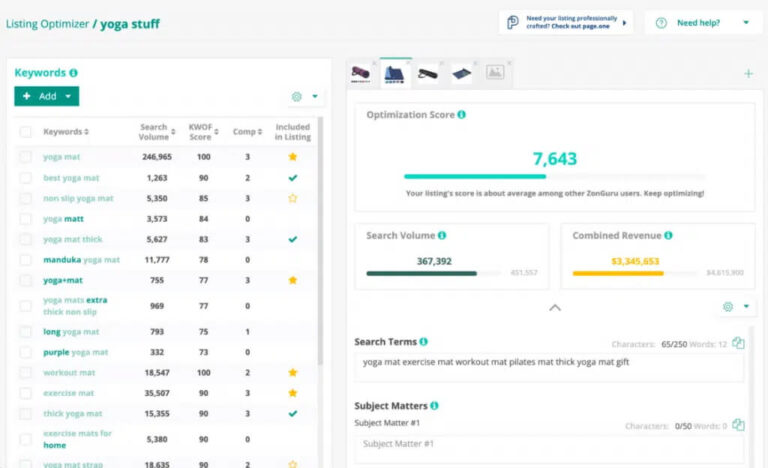Open the non slip yoga mat keyword
768x468 pixels.
78,198
